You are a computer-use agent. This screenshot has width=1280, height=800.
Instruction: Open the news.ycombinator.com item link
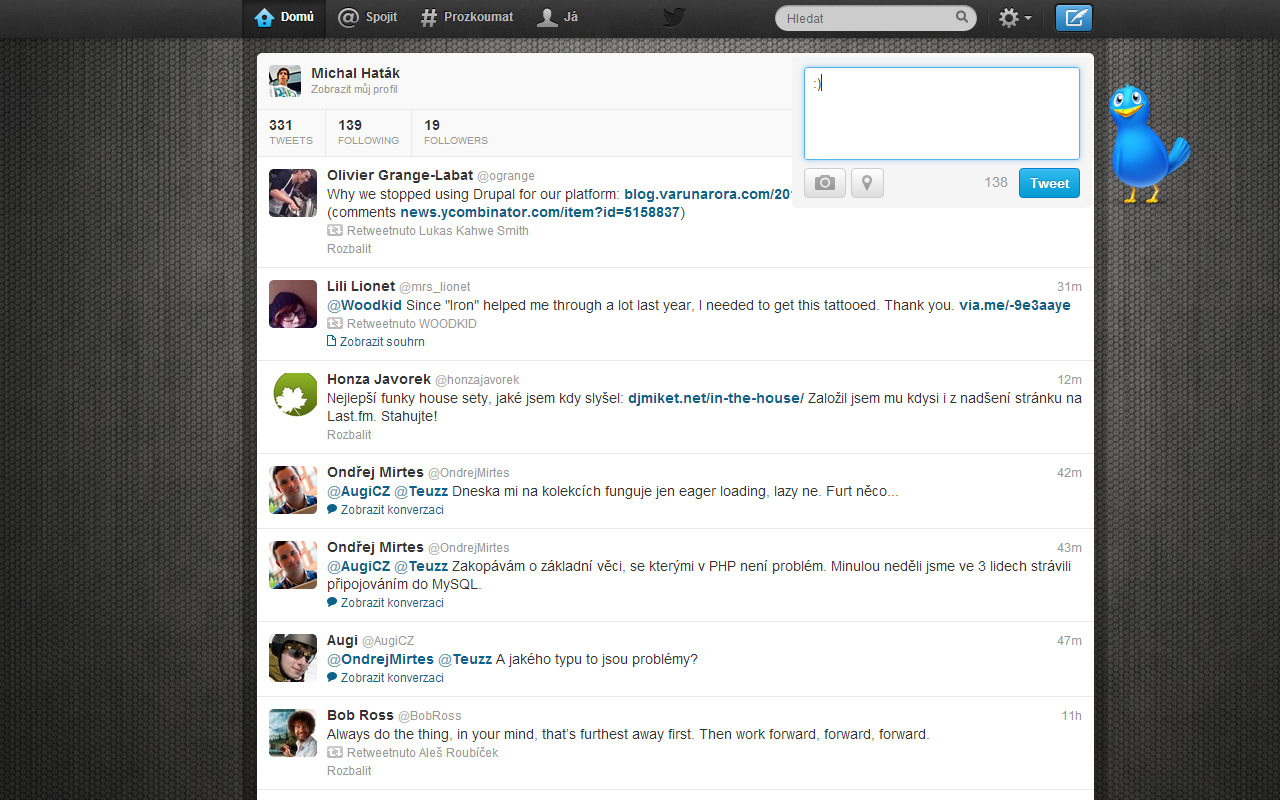click(x=540, y=212)
